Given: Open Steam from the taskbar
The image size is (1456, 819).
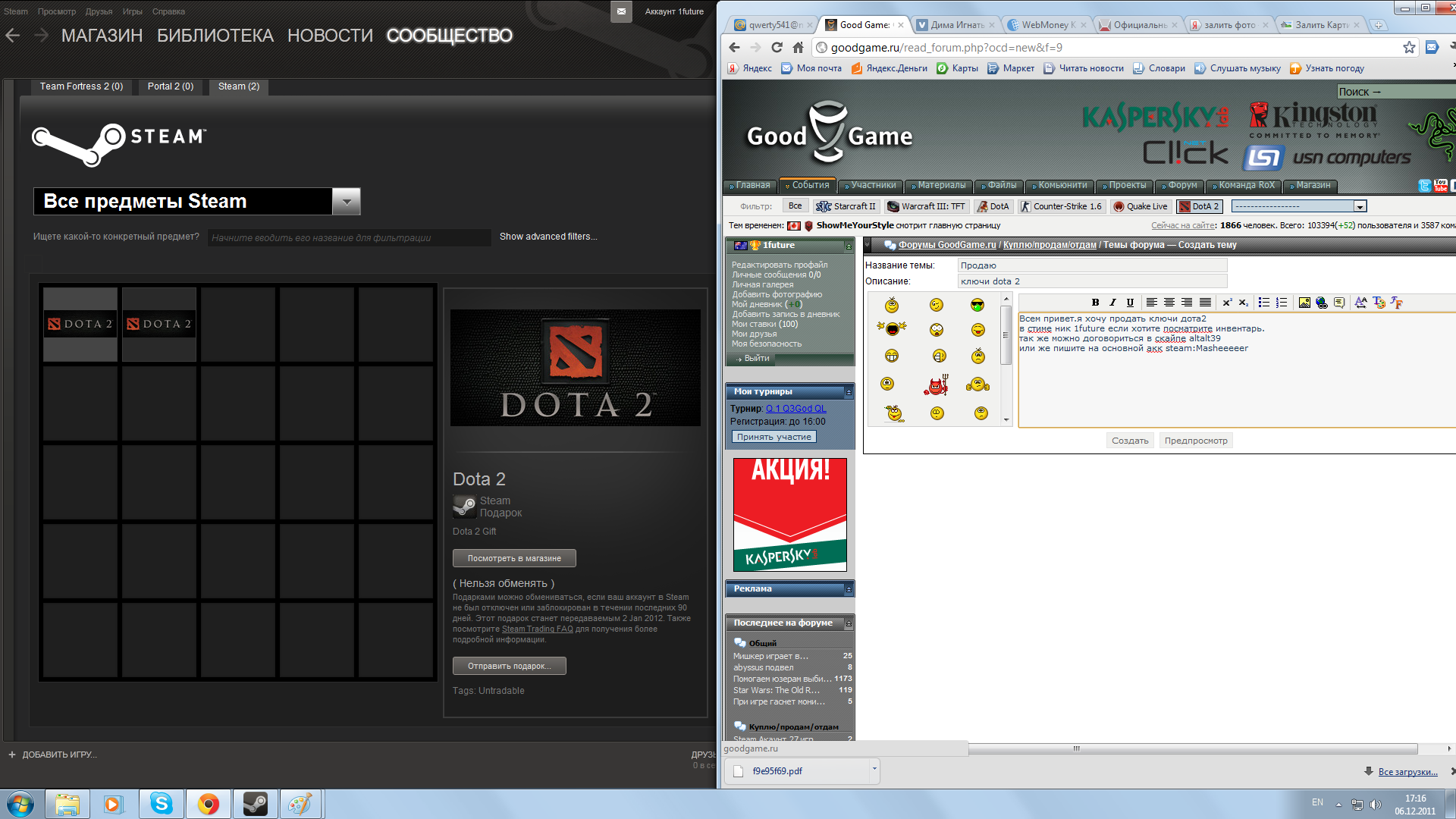Looking at the screenshot, I should [256, 804].
